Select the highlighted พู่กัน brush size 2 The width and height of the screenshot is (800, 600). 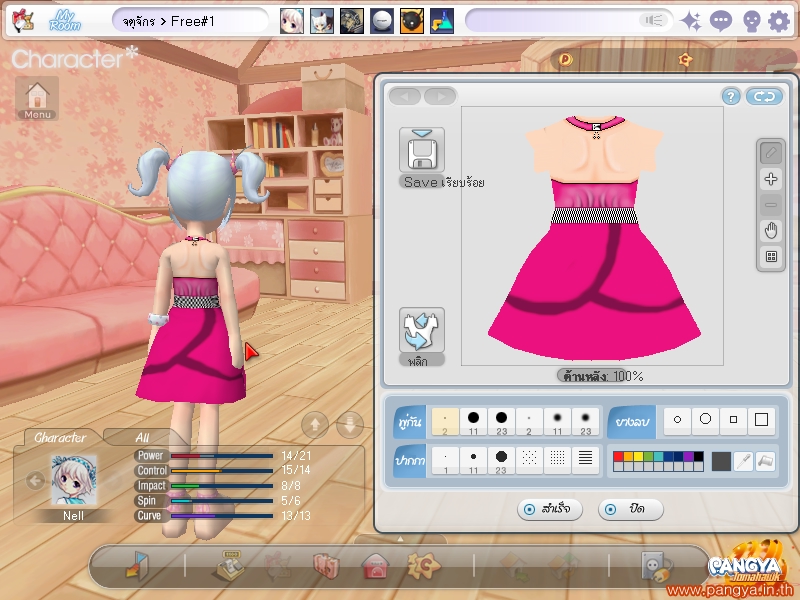pos(445,422)
